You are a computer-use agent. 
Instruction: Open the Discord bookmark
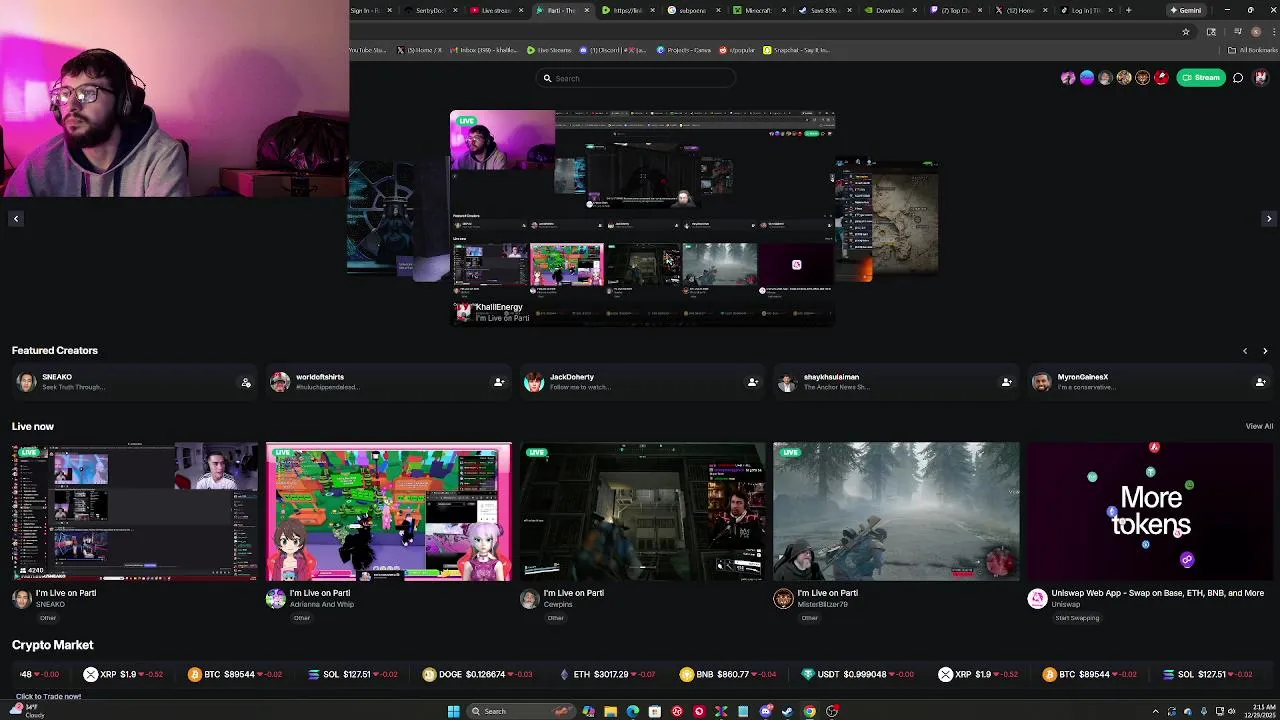(x=613, y=50)
